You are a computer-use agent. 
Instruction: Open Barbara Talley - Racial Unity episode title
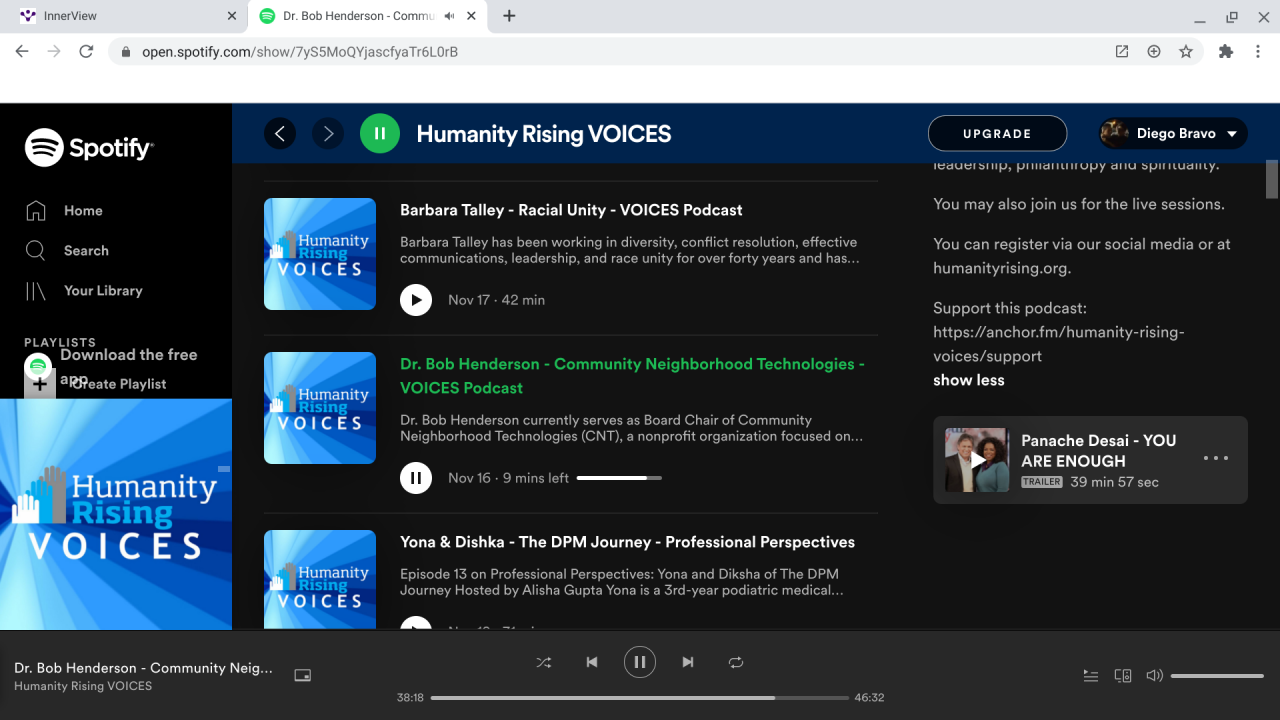(571, 210)
